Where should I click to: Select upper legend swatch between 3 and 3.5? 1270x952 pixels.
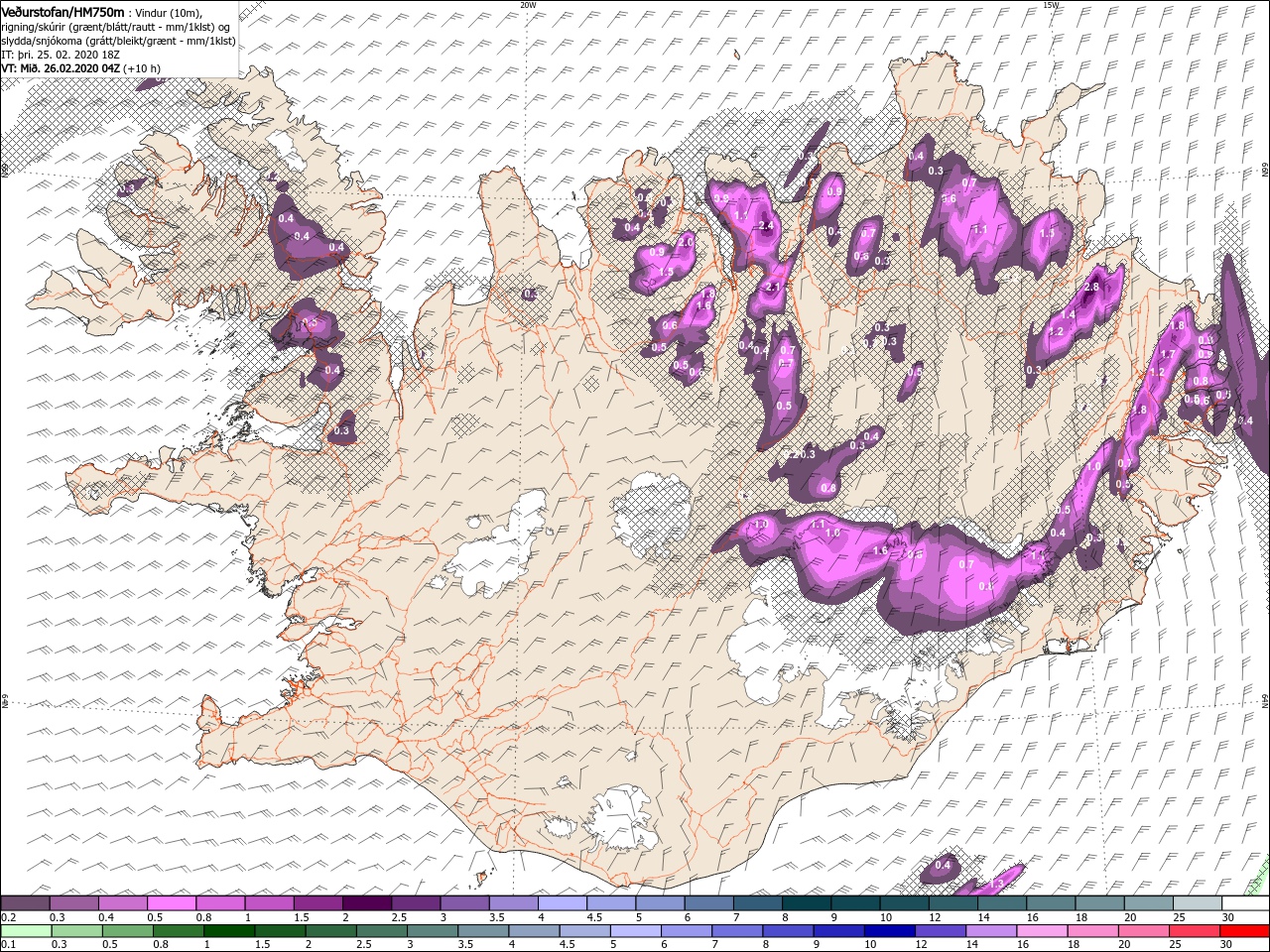465,902
